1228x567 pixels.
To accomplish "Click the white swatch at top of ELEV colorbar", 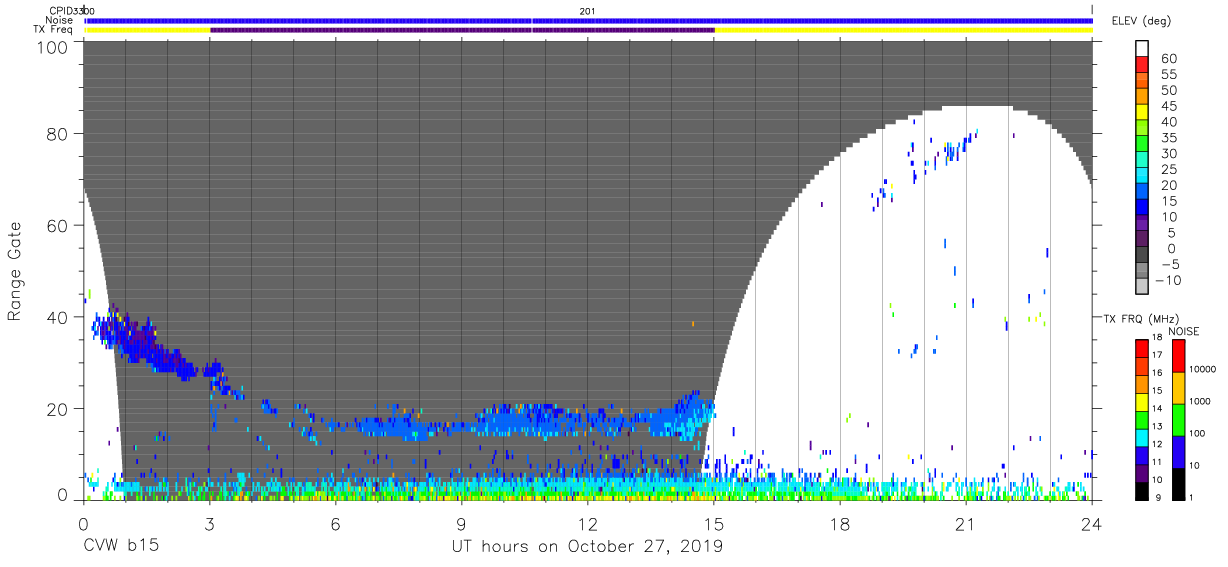I will coord(1142,49).
